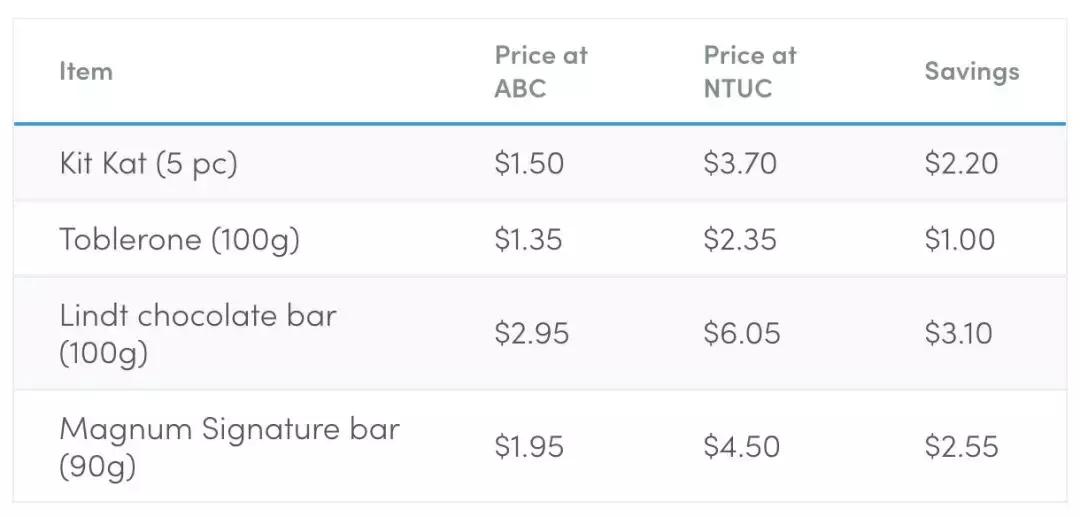The height and width of the screenshot is (517, 1080).
Task: Click Lindt NTUC price $6.05
Action: click(741, 333)
